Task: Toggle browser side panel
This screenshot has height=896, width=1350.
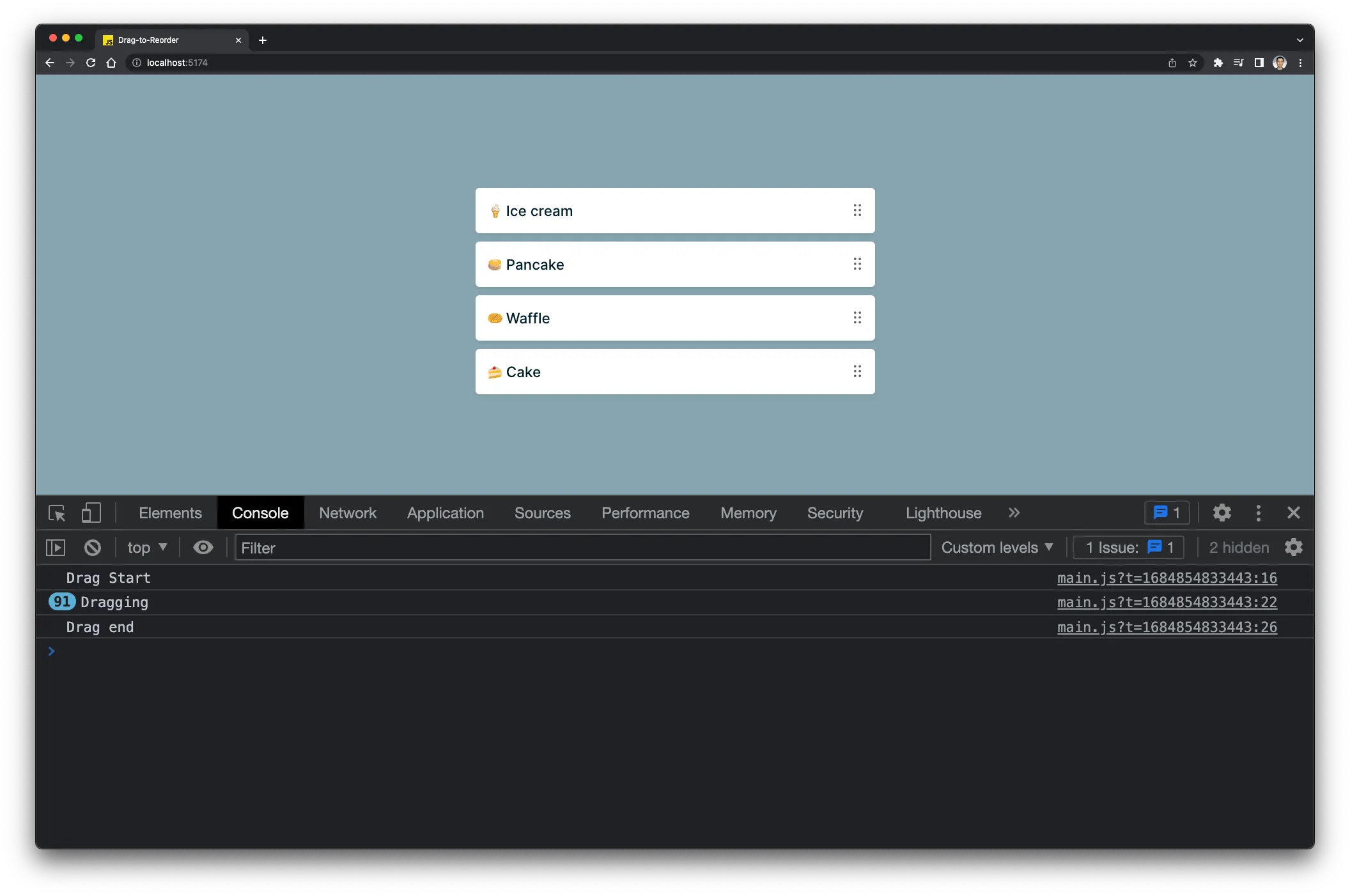Action: coord(1259,63)
